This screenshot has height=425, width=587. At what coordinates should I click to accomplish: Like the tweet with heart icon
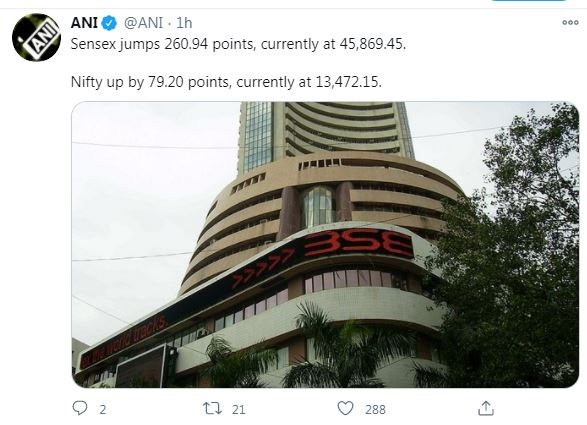click(345, 408)
